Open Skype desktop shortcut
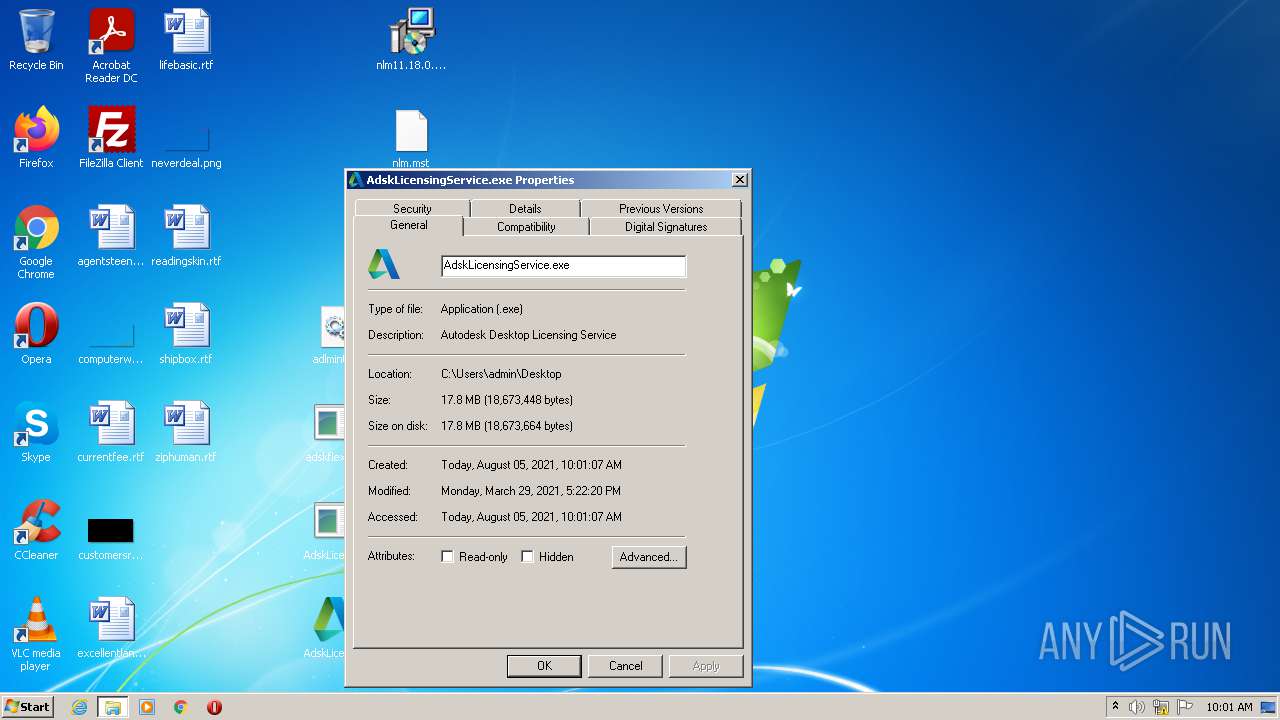 pyautogui.click(x=36, y=432)
